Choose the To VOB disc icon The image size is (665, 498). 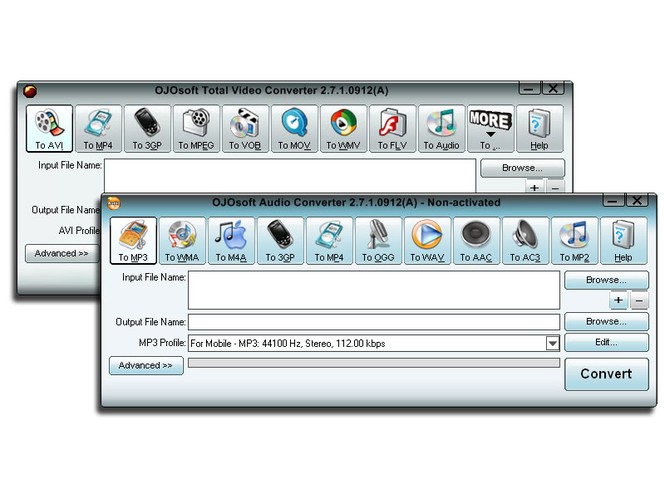pyautogui.click(x=245, y=129)
